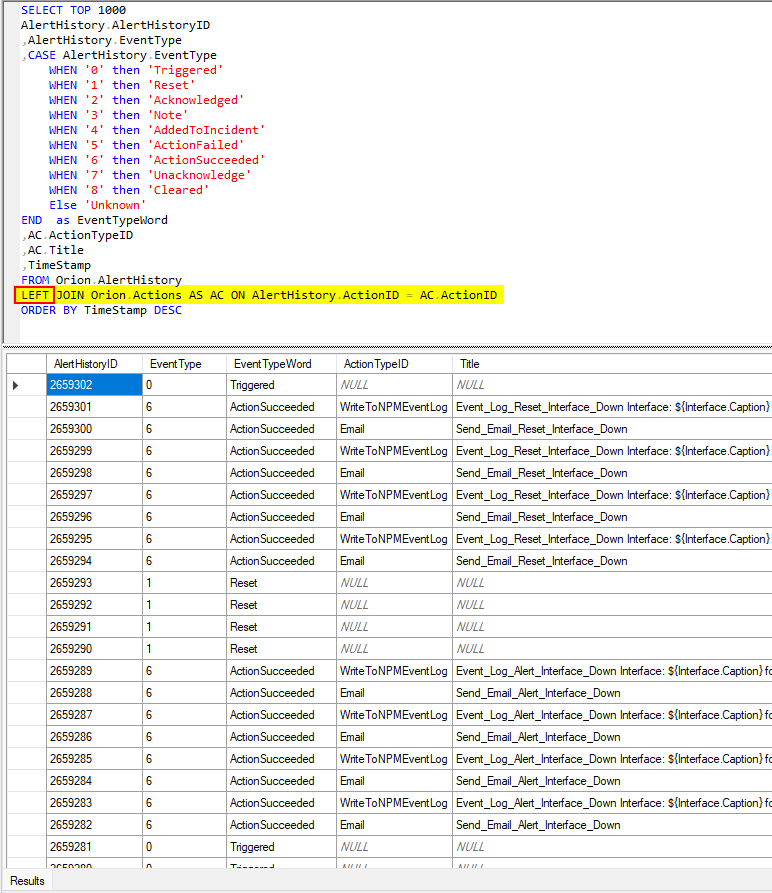This screenshot has width=772, height=893.
Task: Select cell with AlertHistoryID 2659286
Action: [94, 737]
